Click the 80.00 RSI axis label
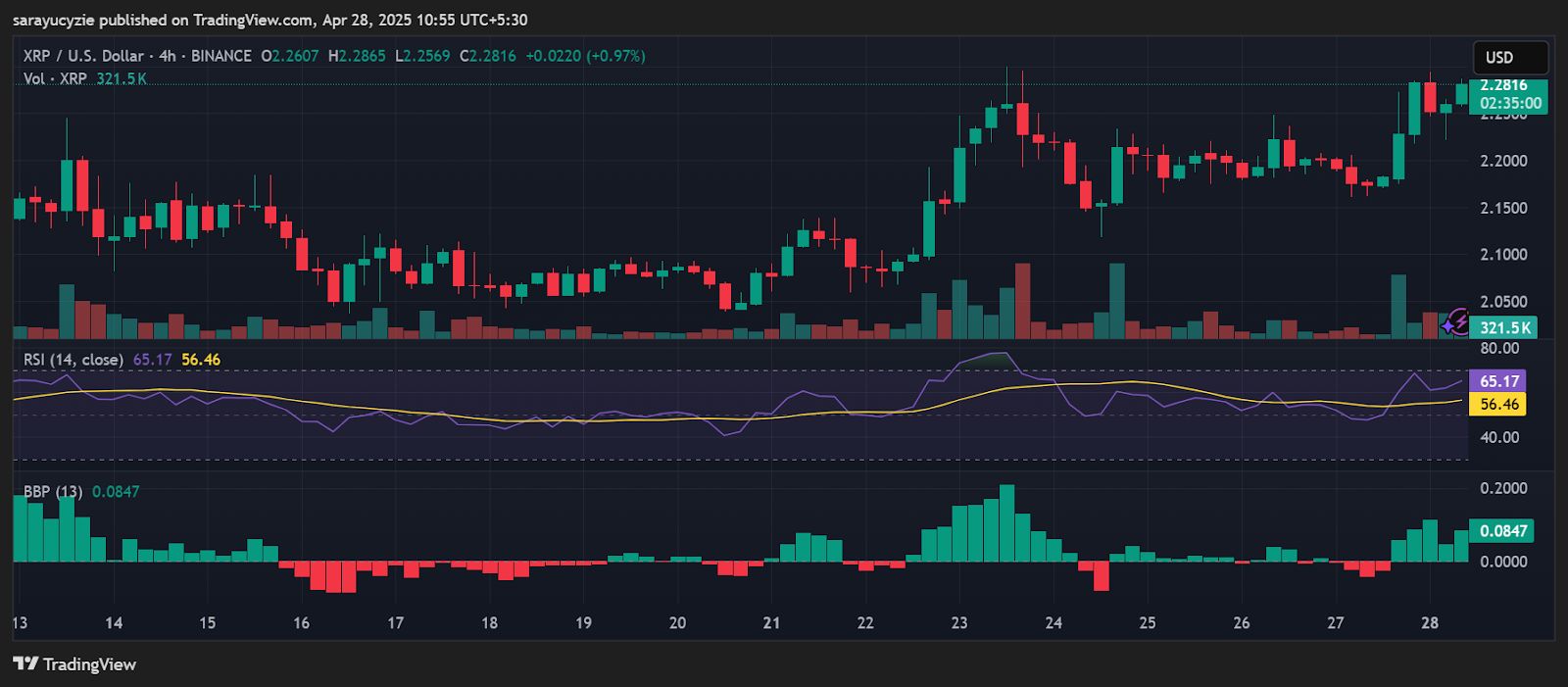1568x687 pixels. [1499, 348]
